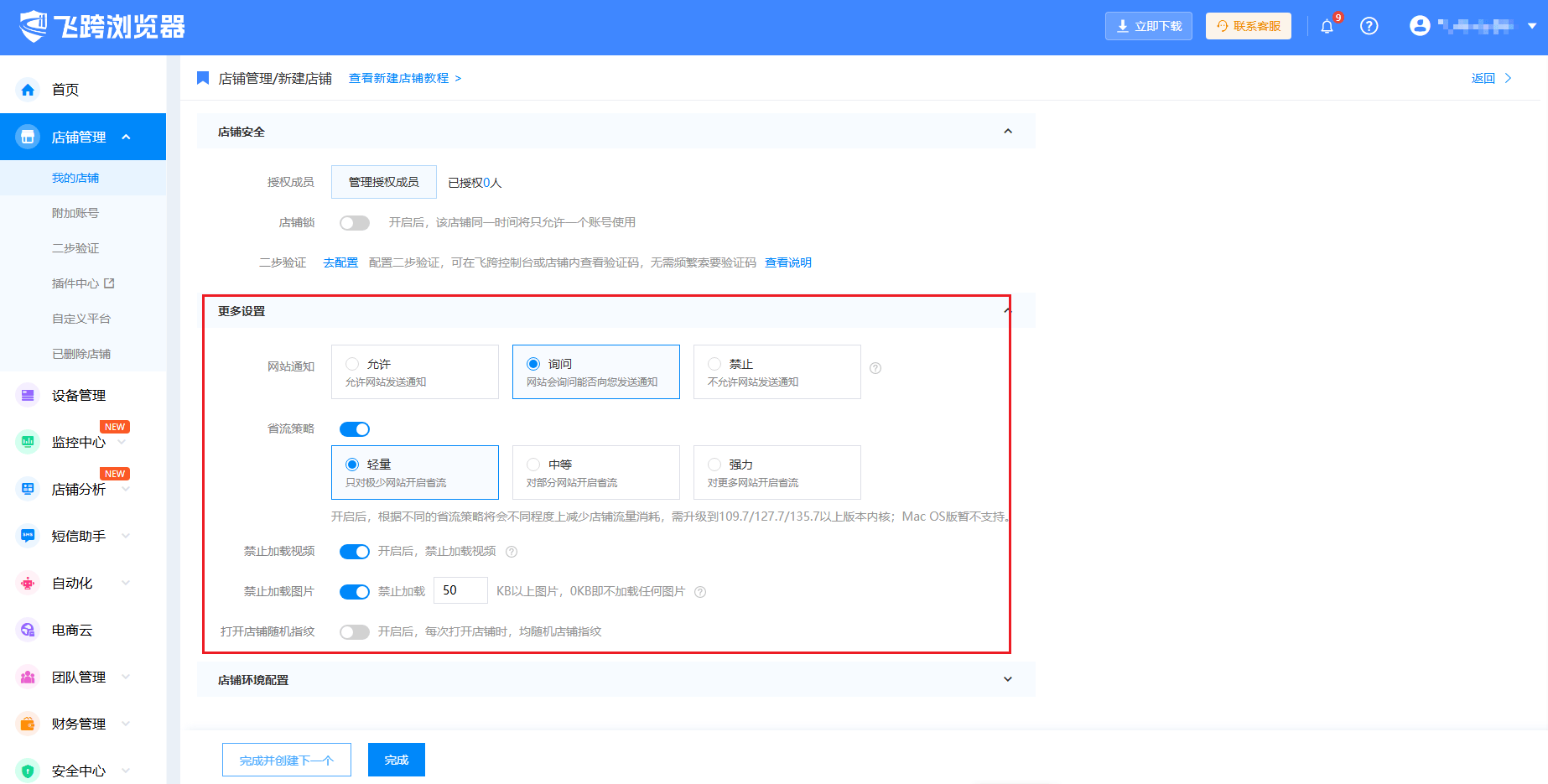Expand the 店铺环境配置 section
Image resolution: width=1548 pixels, height=784 pixels.
1007,679
